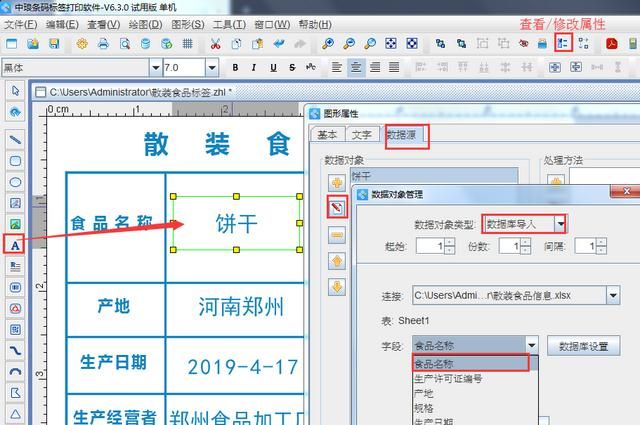Switch to the 数据源 tab
The height and width of the screenshot is (425, 640).
[x=404, y=135]
